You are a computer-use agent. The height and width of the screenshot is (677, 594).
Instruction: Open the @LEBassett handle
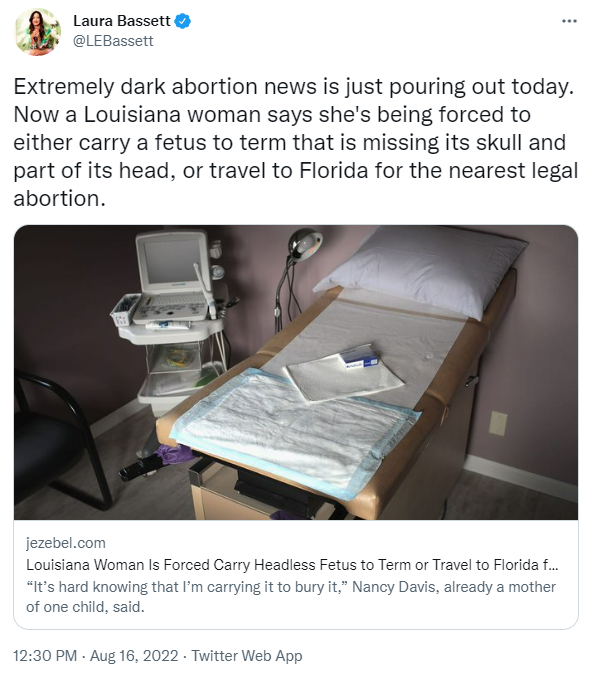(113, 41)
